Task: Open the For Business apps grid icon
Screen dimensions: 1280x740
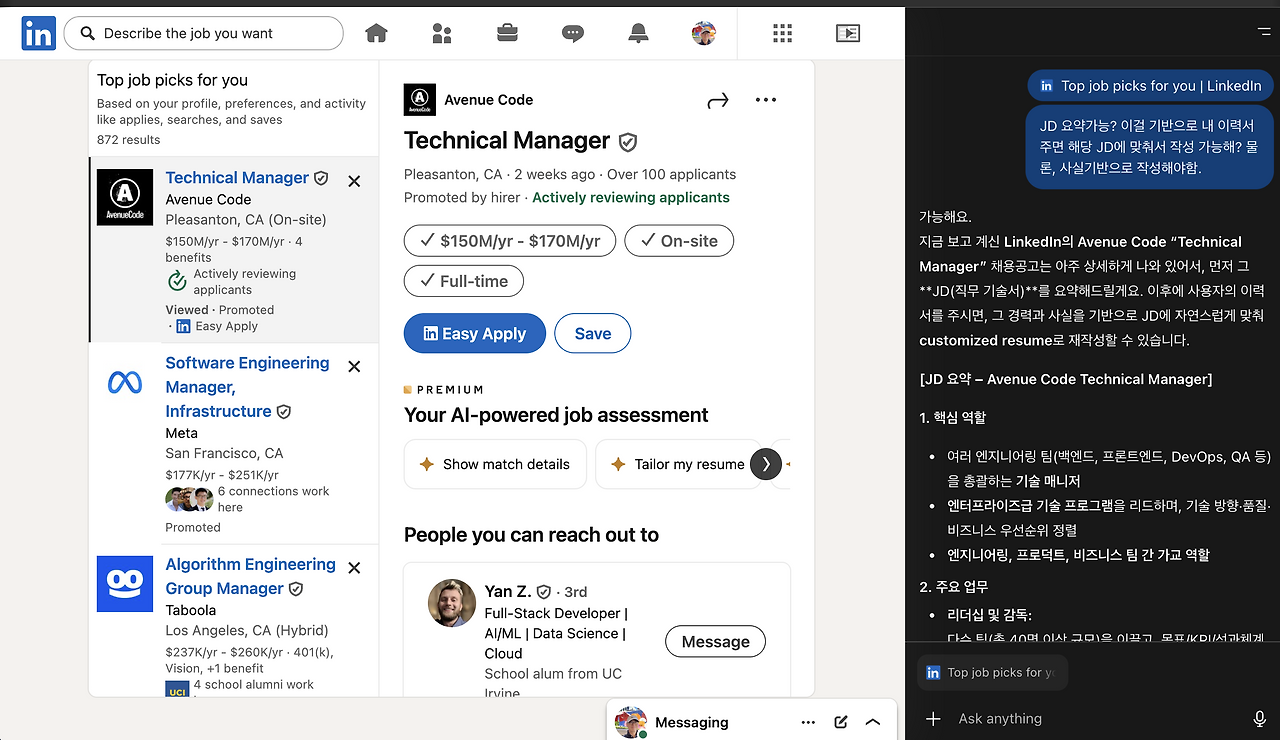Action: point(782,33)
